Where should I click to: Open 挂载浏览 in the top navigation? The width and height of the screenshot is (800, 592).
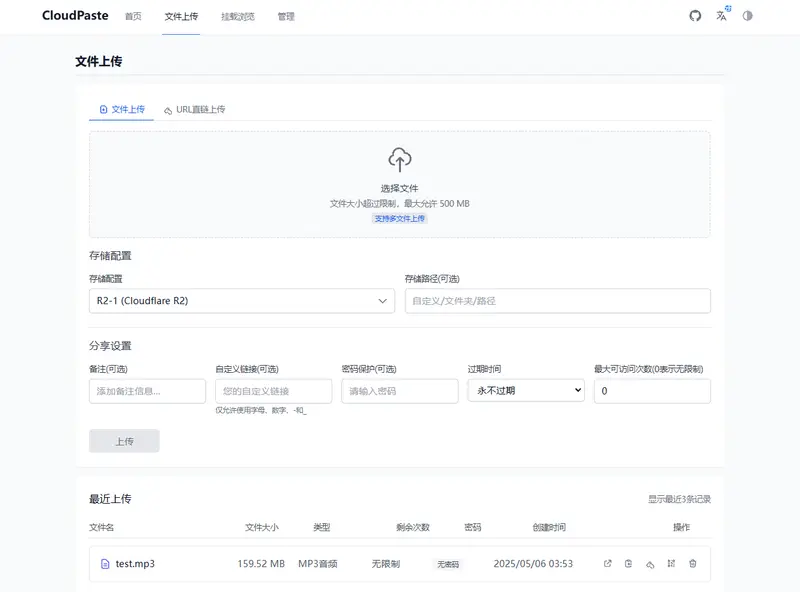point(238,17)
